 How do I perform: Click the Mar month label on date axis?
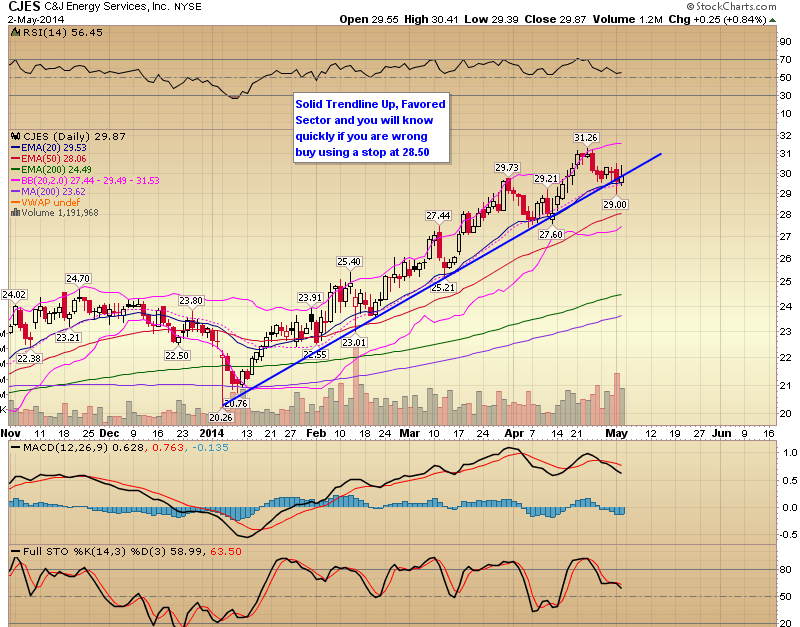[409, 433]
